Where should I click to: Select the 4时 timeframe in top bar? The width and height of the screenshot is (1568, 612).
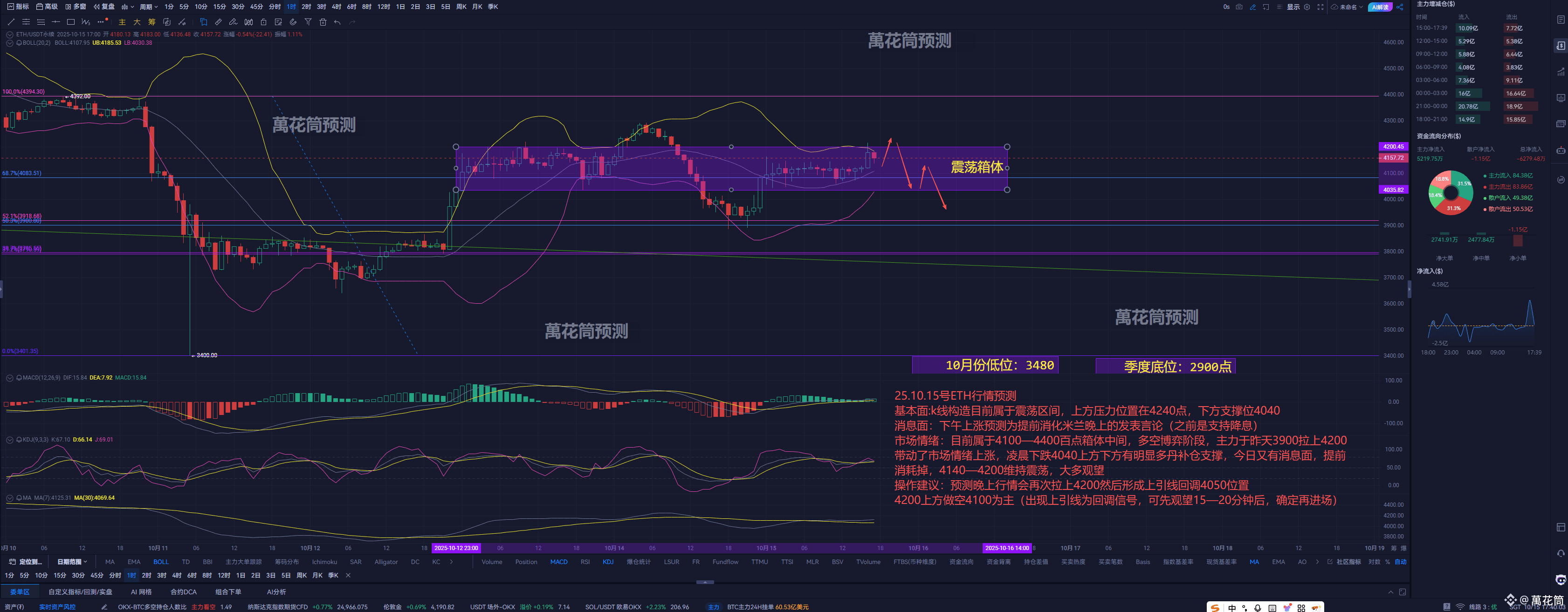pyautogui.click(x=336, y=7)
